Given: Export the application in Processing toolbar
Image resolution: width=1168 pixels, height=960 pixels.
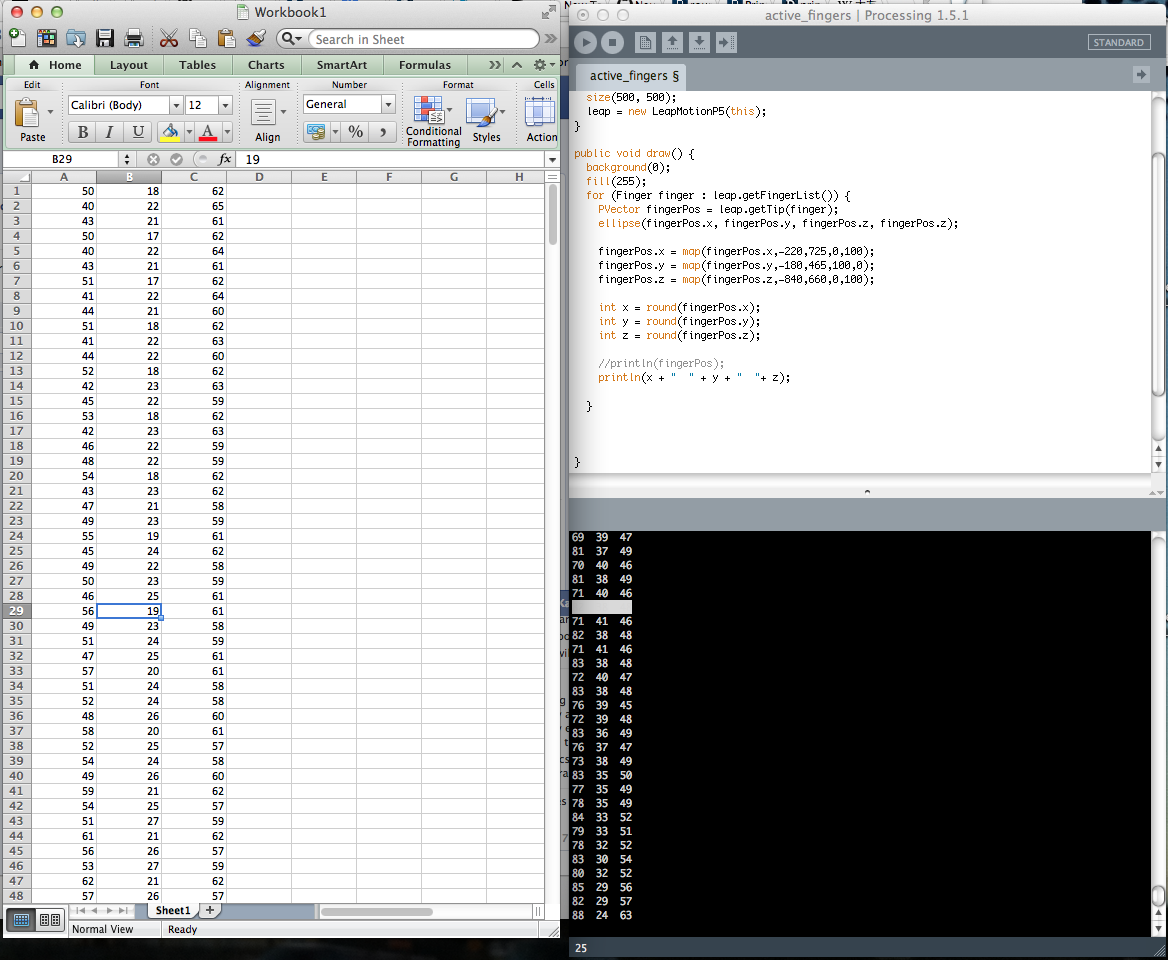Looking at the screenshot, I should [726, 42].
